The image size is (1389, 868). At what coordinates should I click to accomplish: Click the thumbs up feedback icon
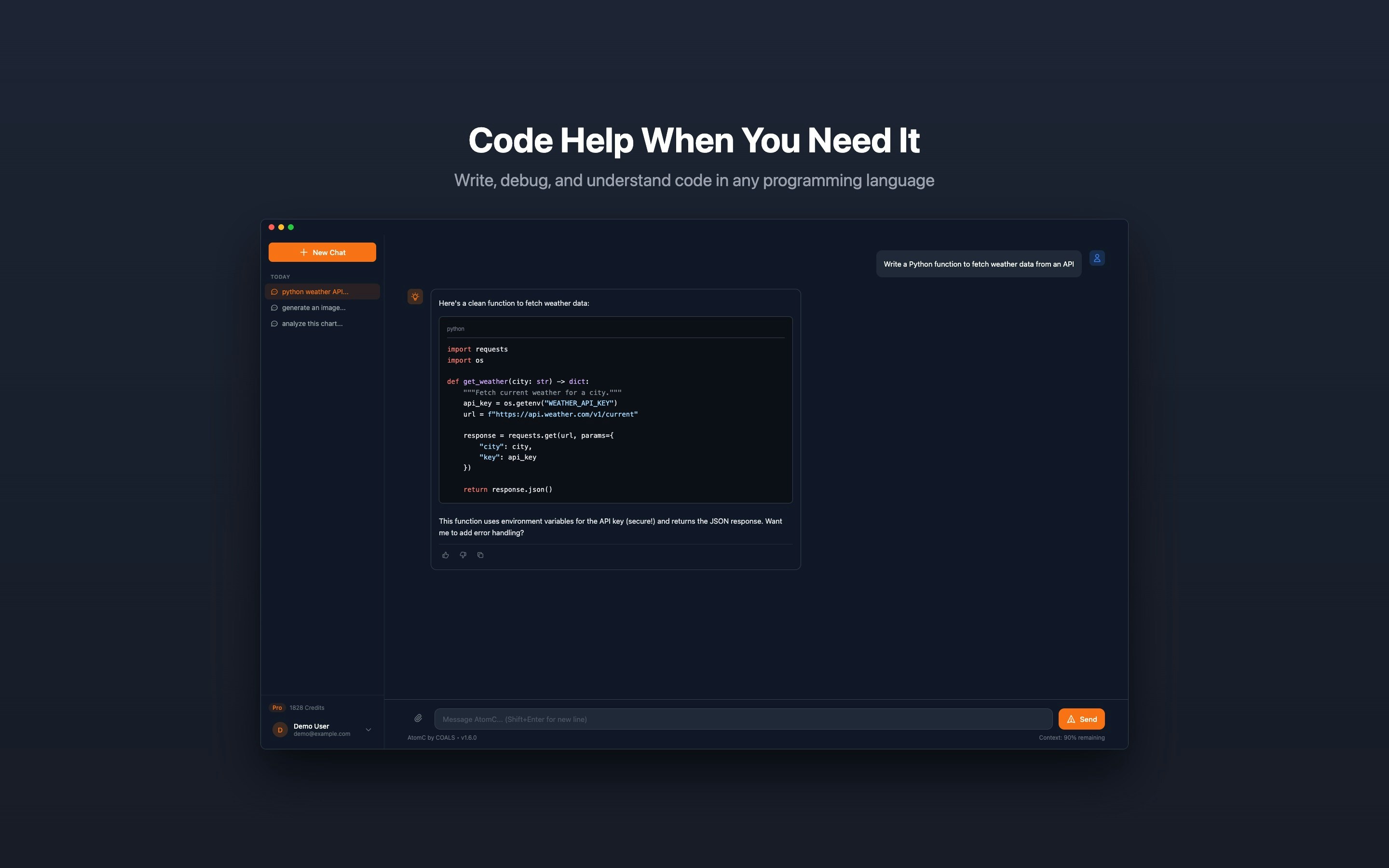pyautogui.click(x=446, y=555)
